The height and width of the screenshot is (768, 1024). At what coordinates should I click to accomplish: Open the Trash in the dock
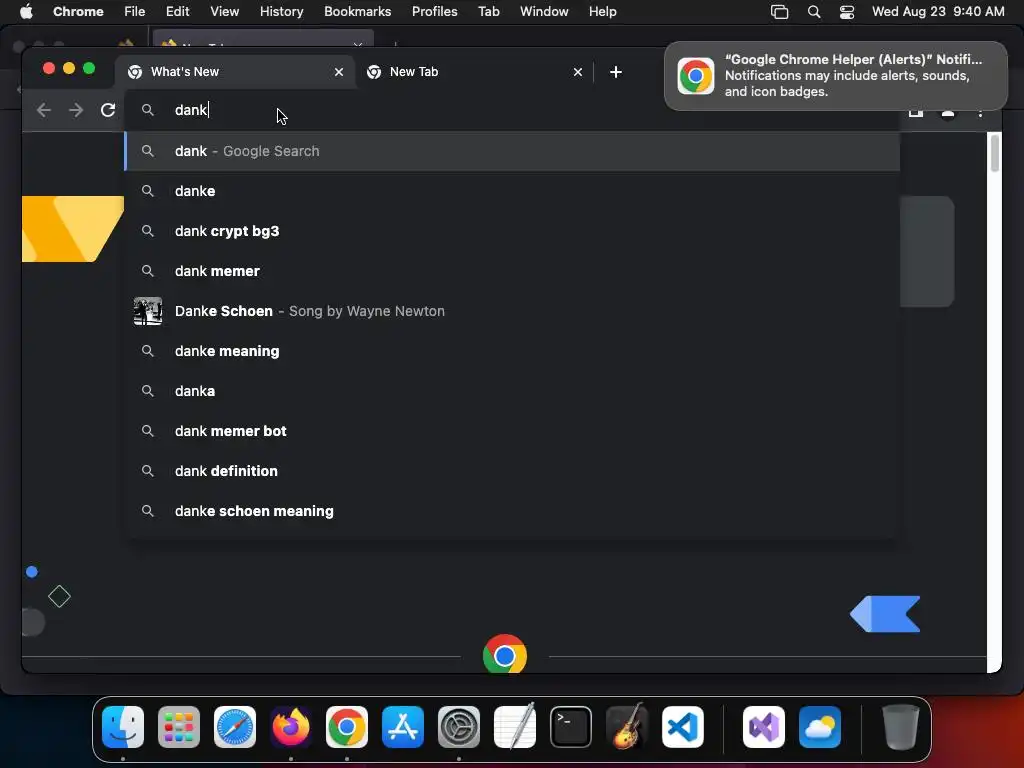coord(901,727)
